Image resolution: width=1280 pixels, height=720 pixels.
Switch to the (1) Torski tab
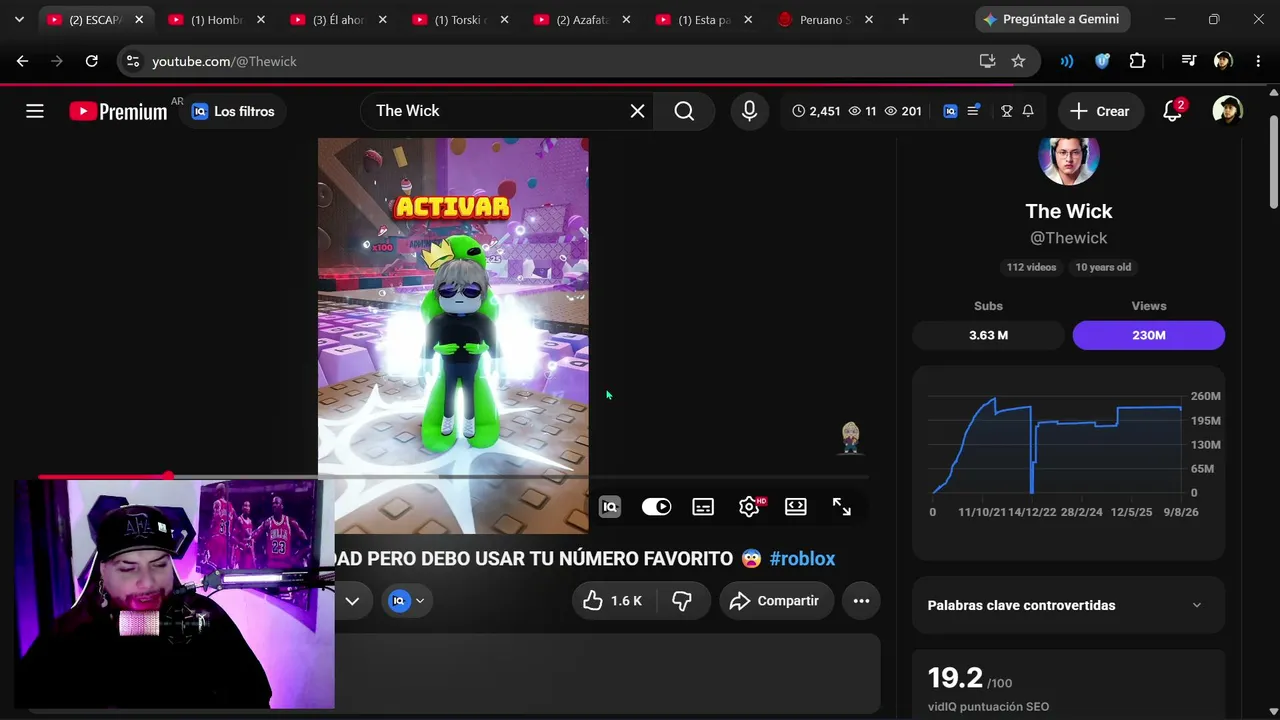460,19
